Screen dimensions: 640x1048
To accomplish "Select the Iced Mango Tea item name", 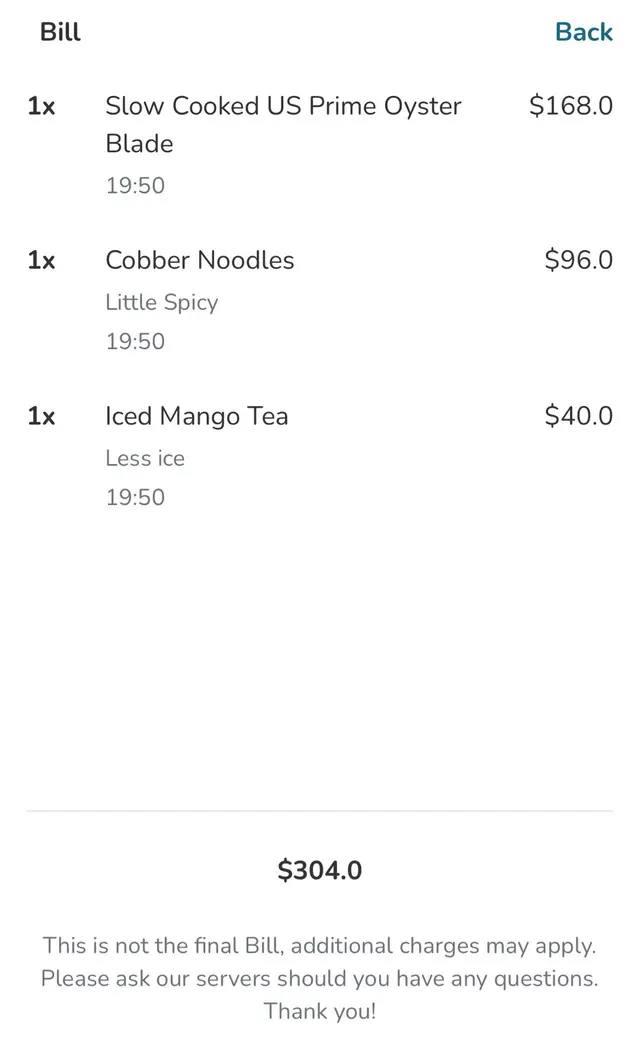I will [x=197, y=416].
